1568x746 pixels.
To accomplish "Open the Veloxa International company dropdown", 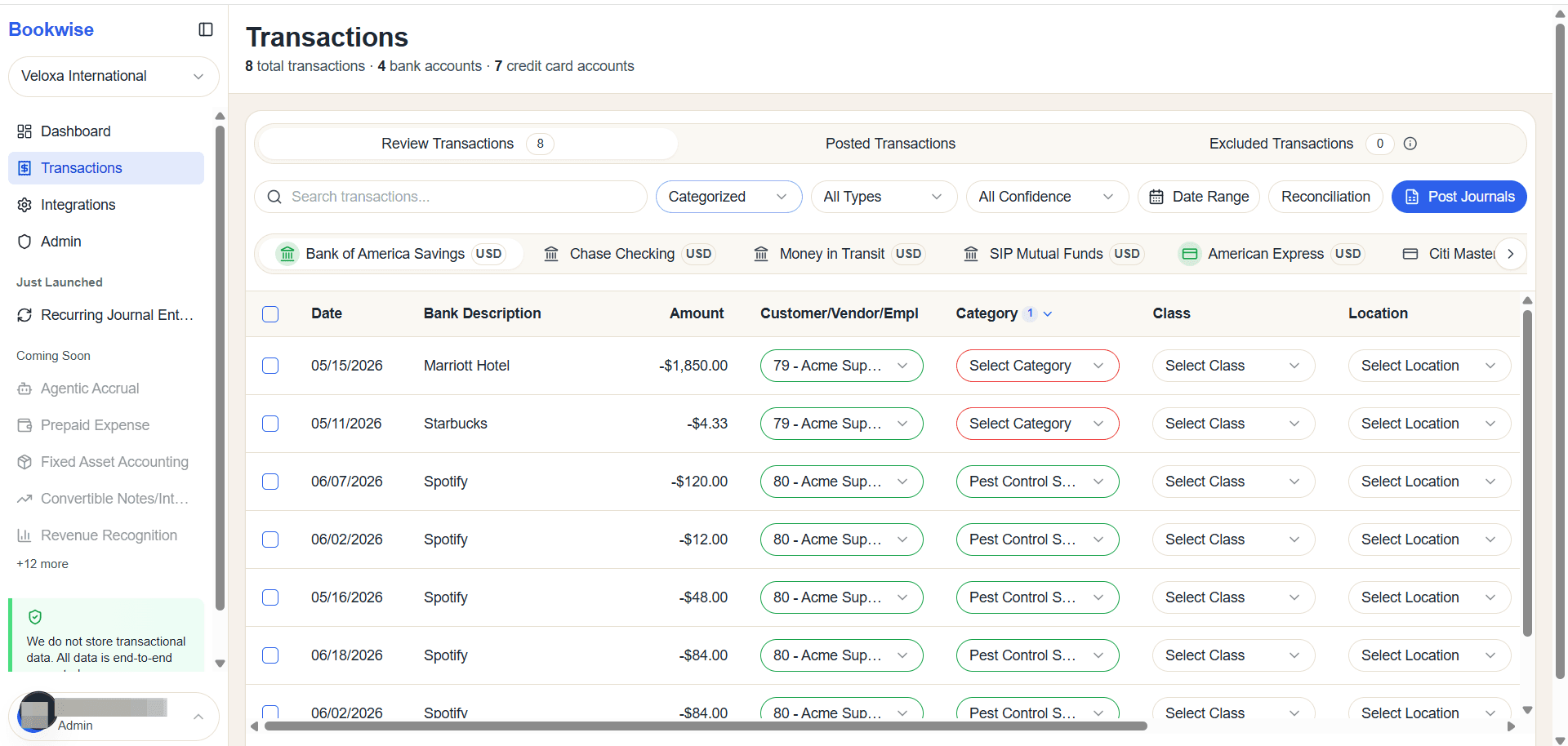I will [x=114, y=76].
